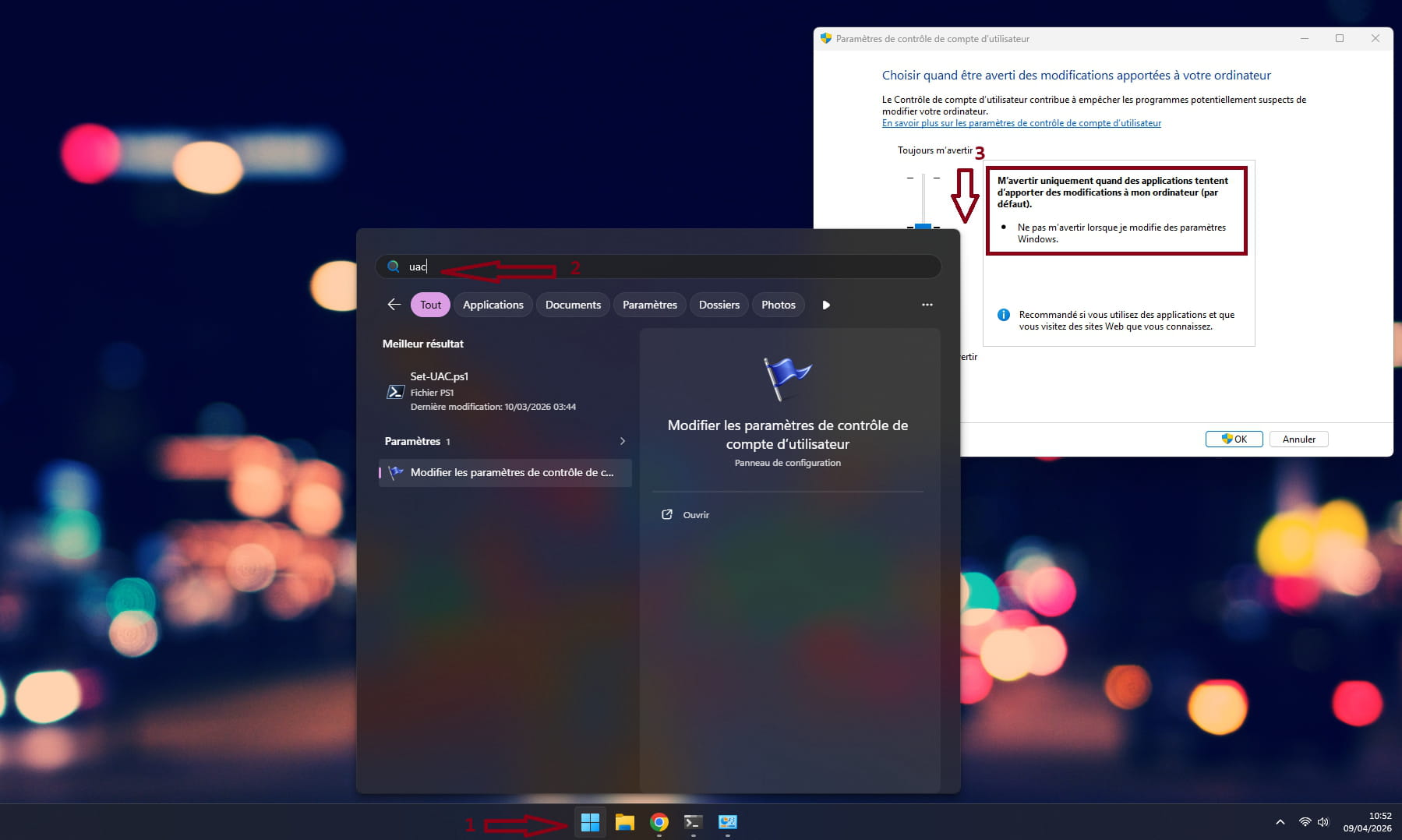Click the PowerShell file icon of Set-UAC.ps1
1402x840 pixels.
coord(395,391)
